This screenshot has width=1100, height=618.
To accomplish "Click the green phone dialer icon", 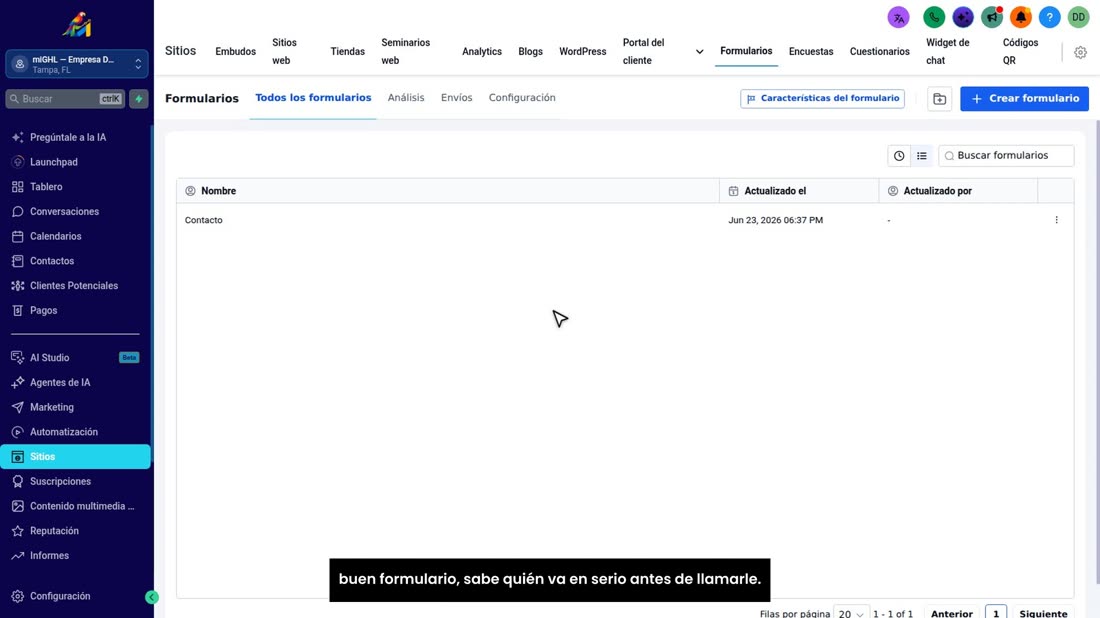I will (x=934, y=18).
